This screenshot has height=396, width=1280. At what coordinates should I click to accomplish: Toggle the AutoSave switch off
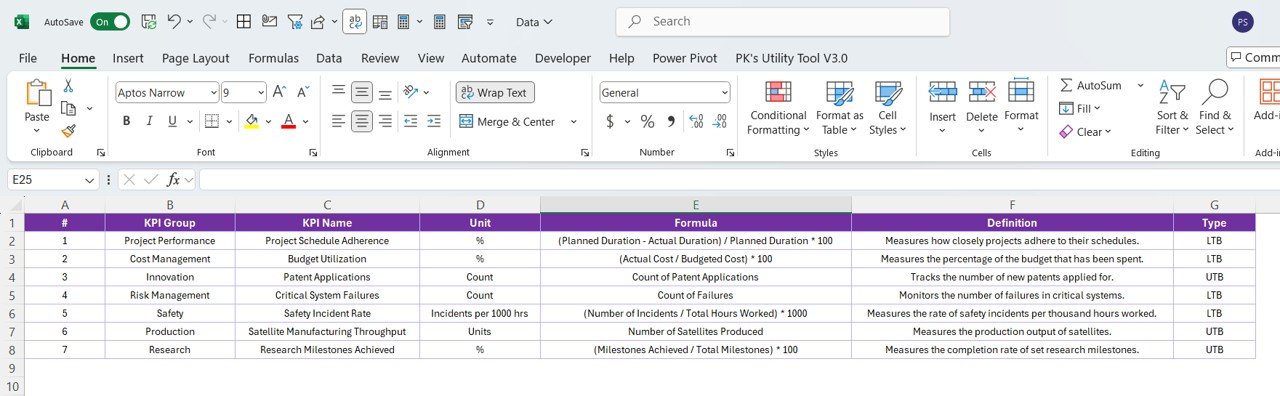pyautogui.click(x=109, y=21)
